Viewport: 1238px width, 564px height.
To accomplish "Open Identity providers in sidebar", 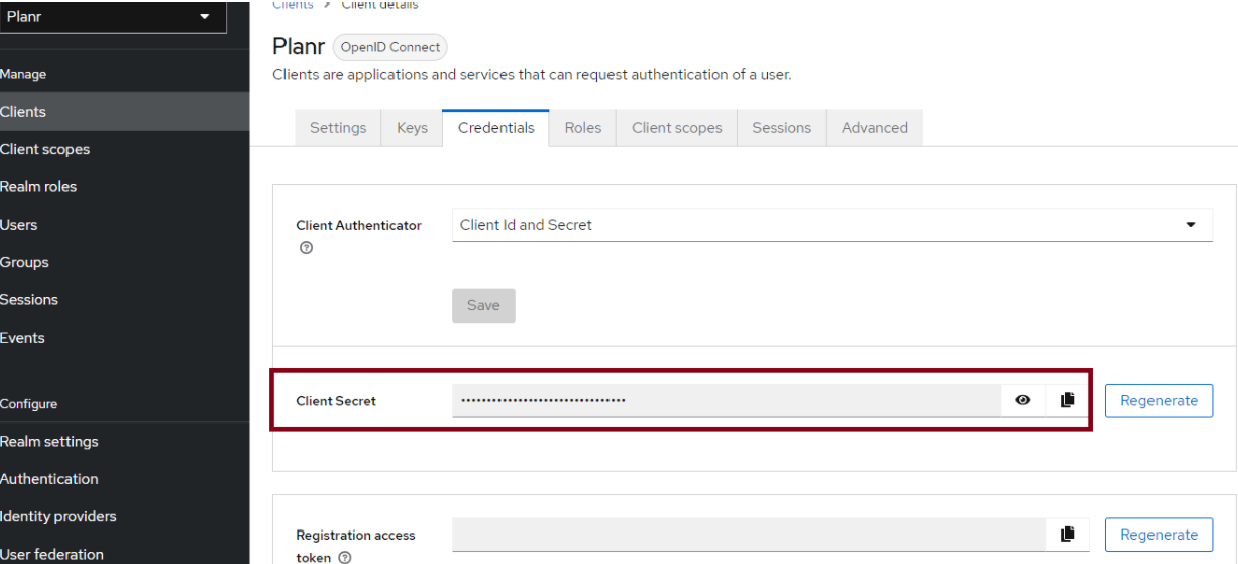I will click(58, 516).
